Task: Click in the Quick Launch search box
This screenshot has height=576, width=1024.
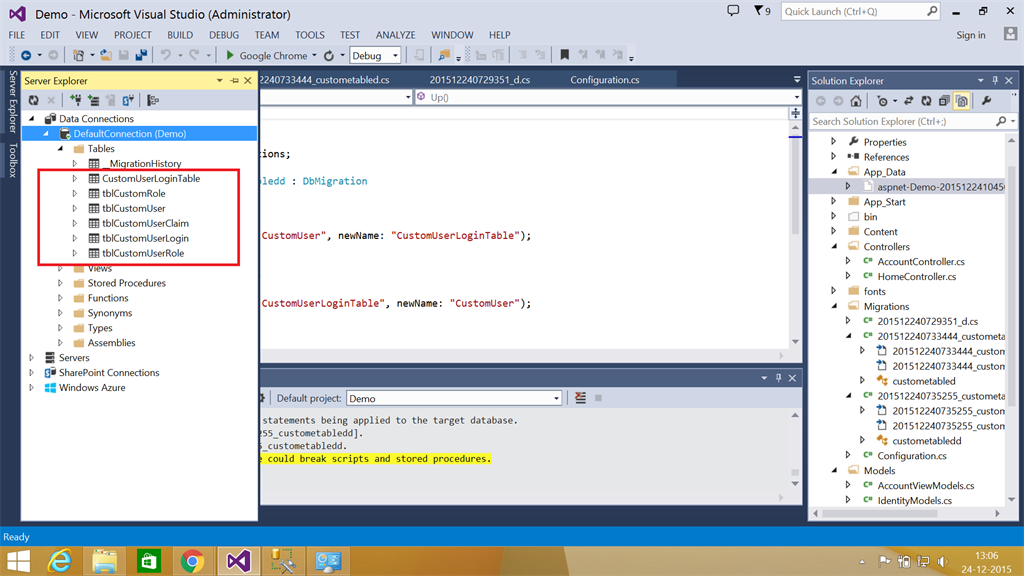Action: coord(854,12)
